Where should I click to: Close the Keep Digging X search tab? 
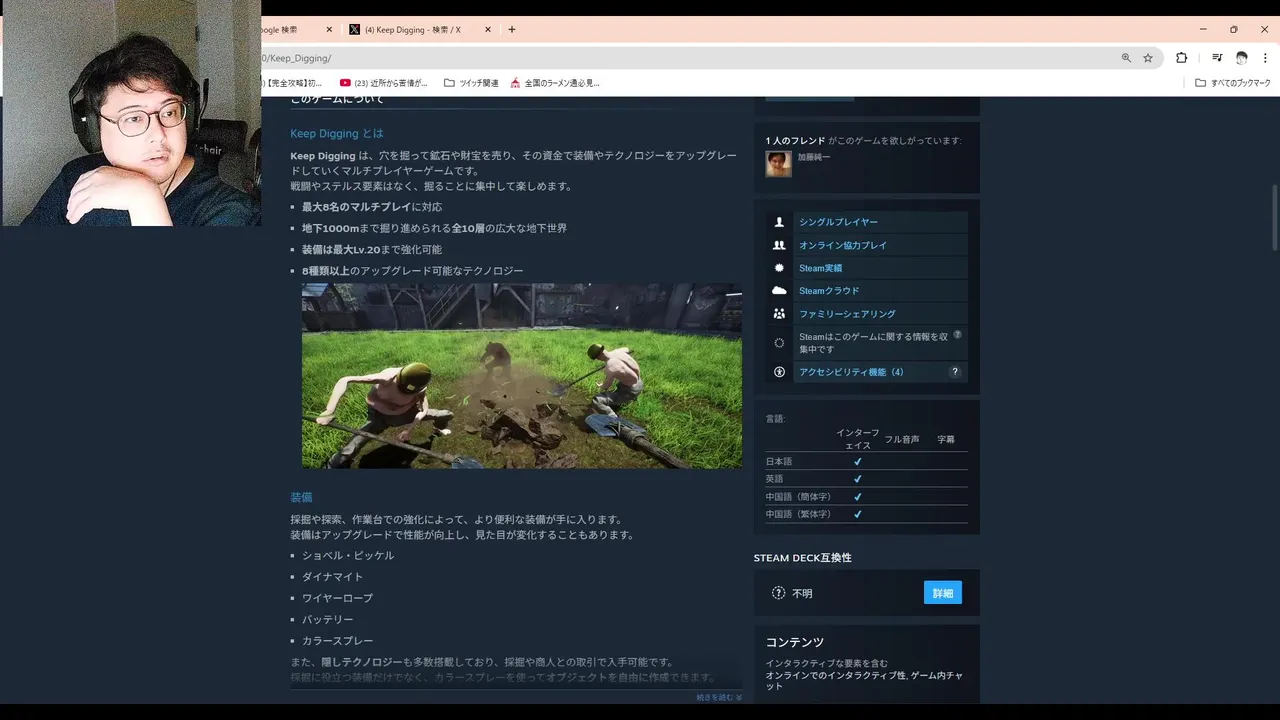[x=488, y=30]
